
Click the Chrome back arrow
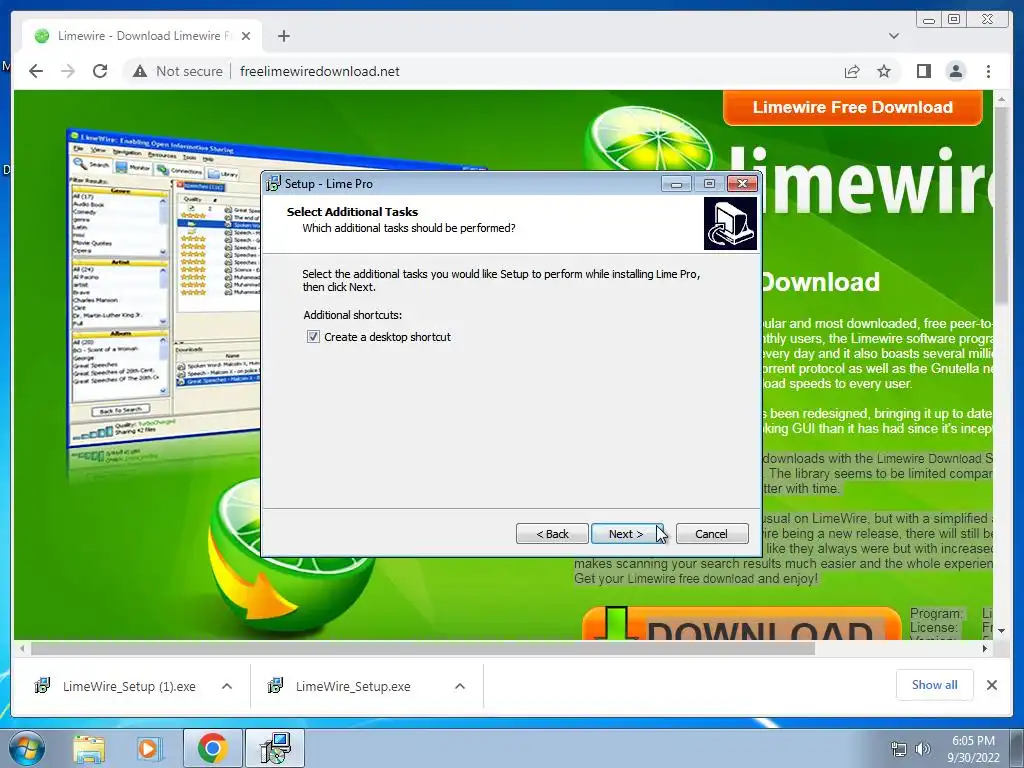click(36, 71)
